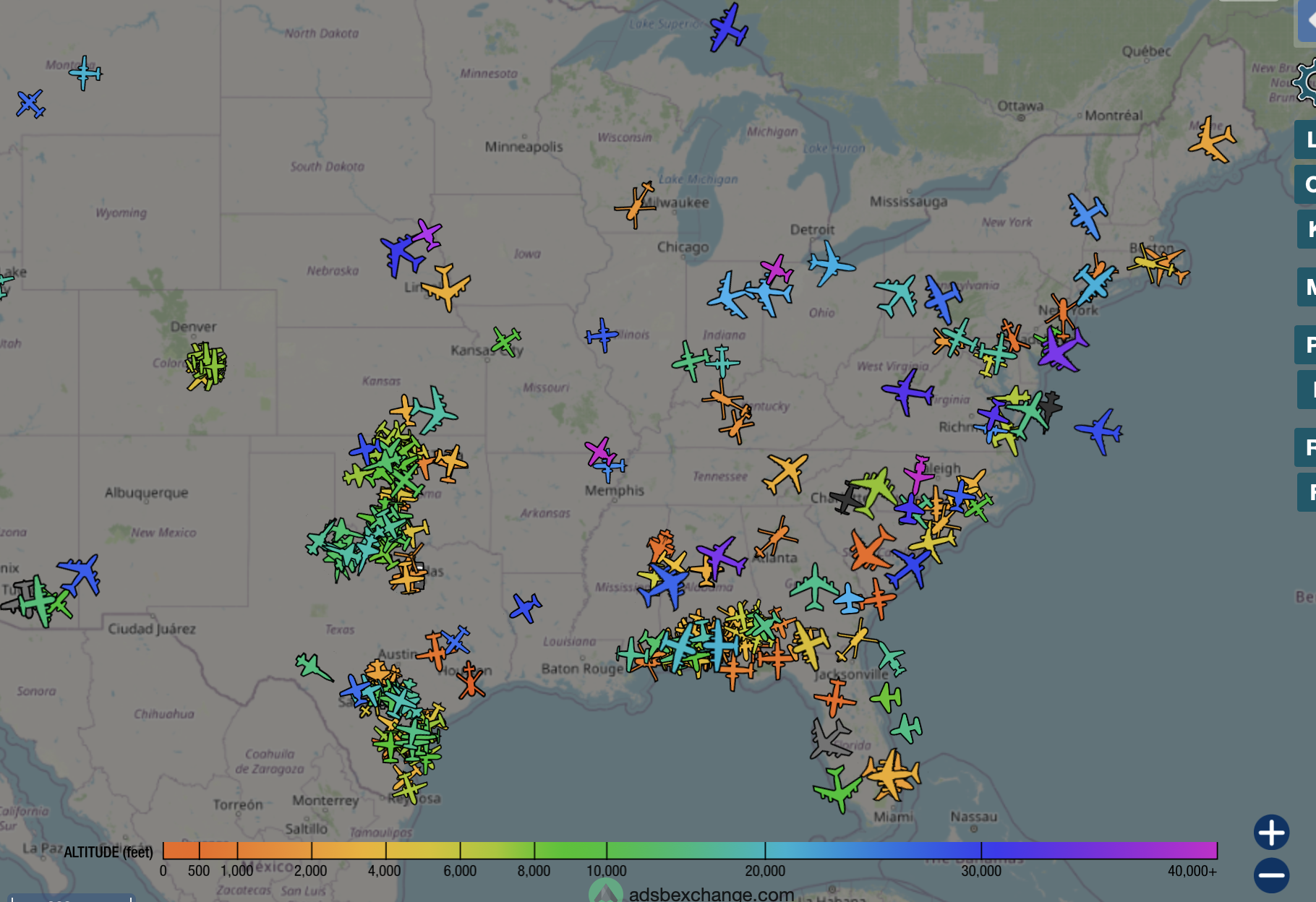Click the Baton Rouge map label
The height and width of the screenshot is (902, 1316).
582,669
